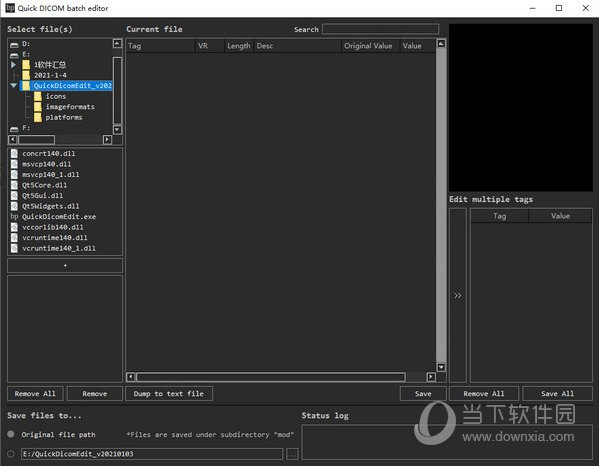
Task: Click the E: drive icon
Action: [14, 55]
